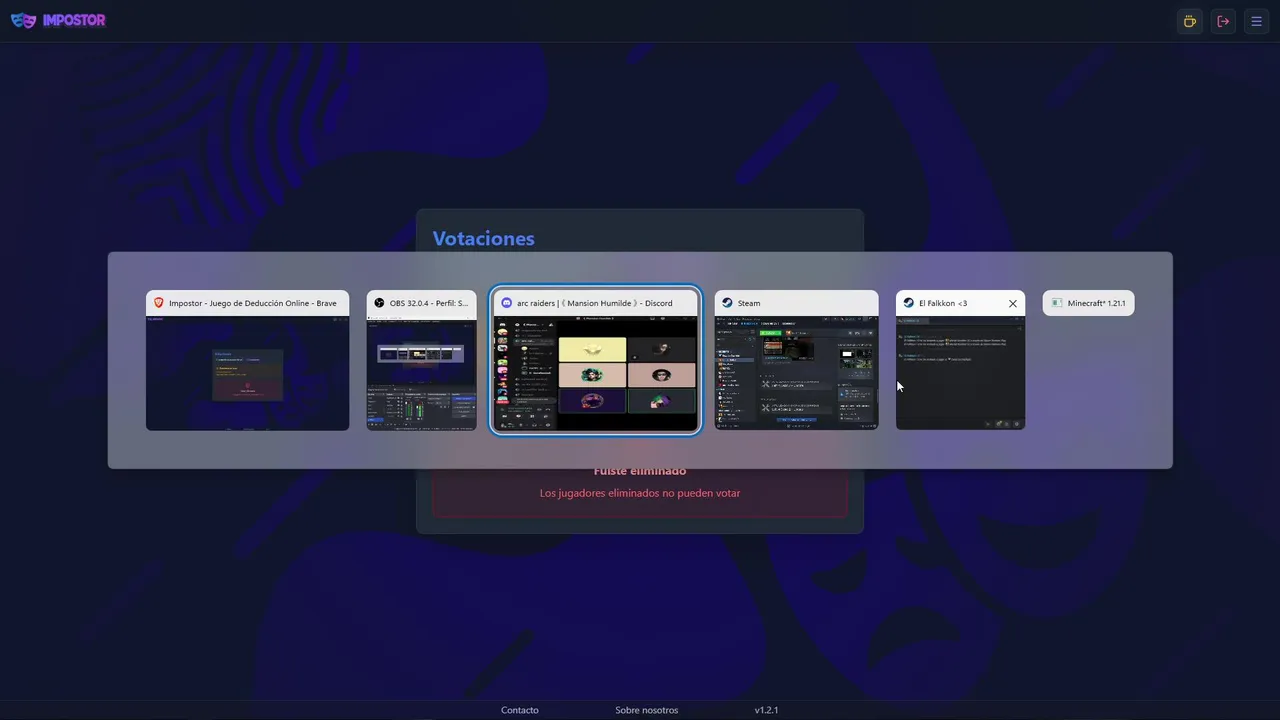Viewport: 1280px width, 720px height.
Task: Open the hamburger menu icon
Action: click(1257, 21)
